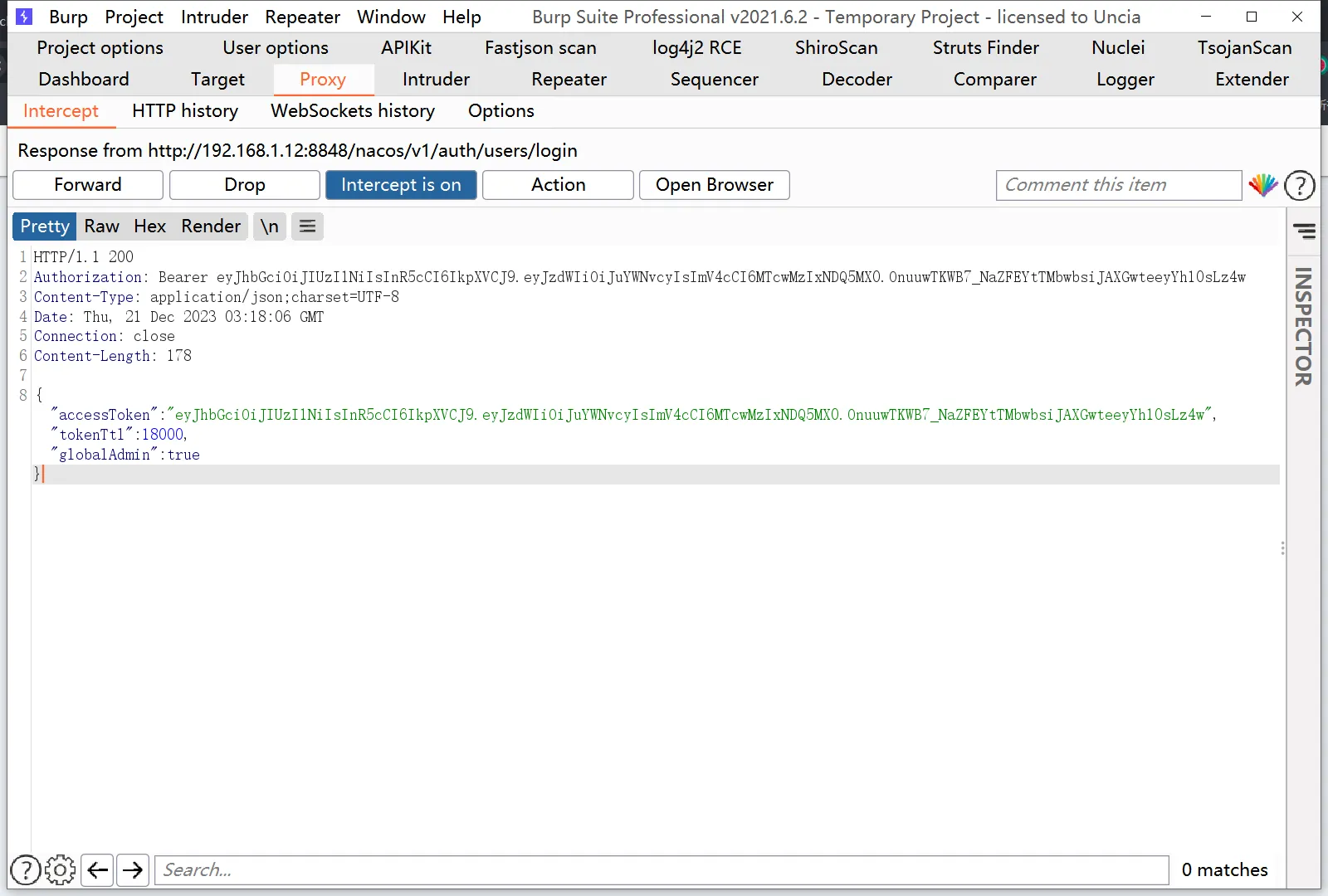Open the Project options tab
The image size is (1328, 896).
coord(100,48)
